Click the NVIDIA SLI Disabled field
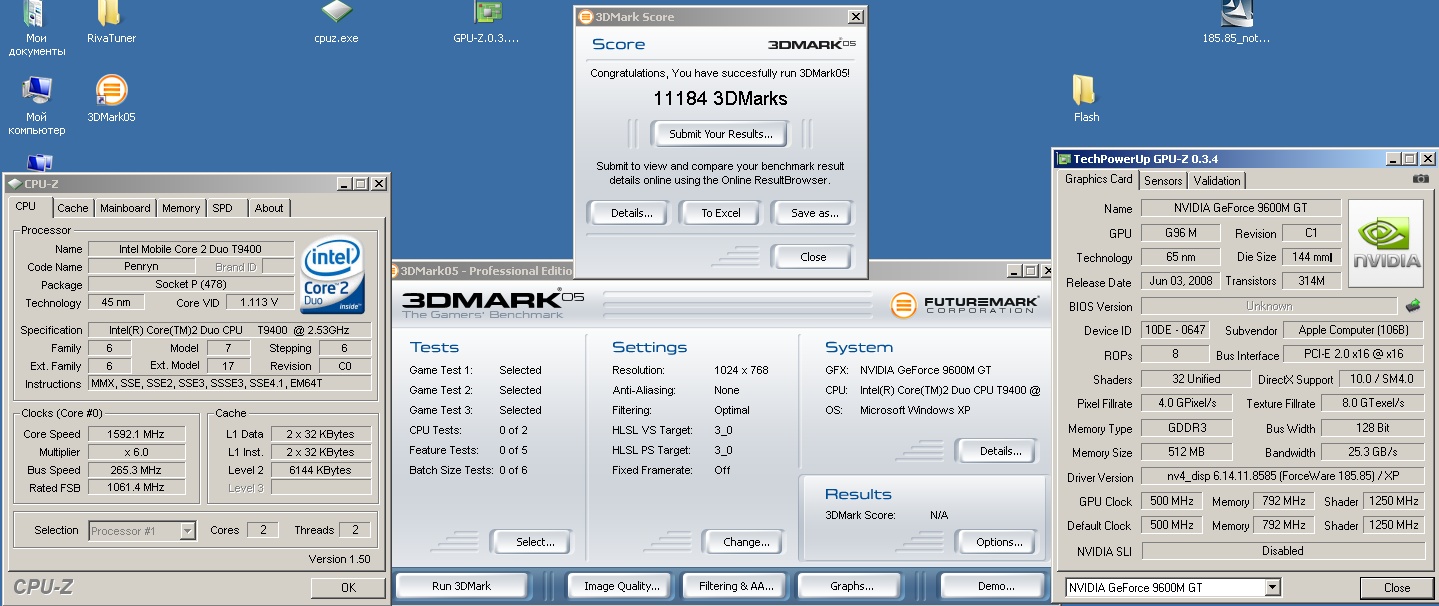This screenshot has height=606, width=1439. pyautogui.click(x=1283, y=551)
